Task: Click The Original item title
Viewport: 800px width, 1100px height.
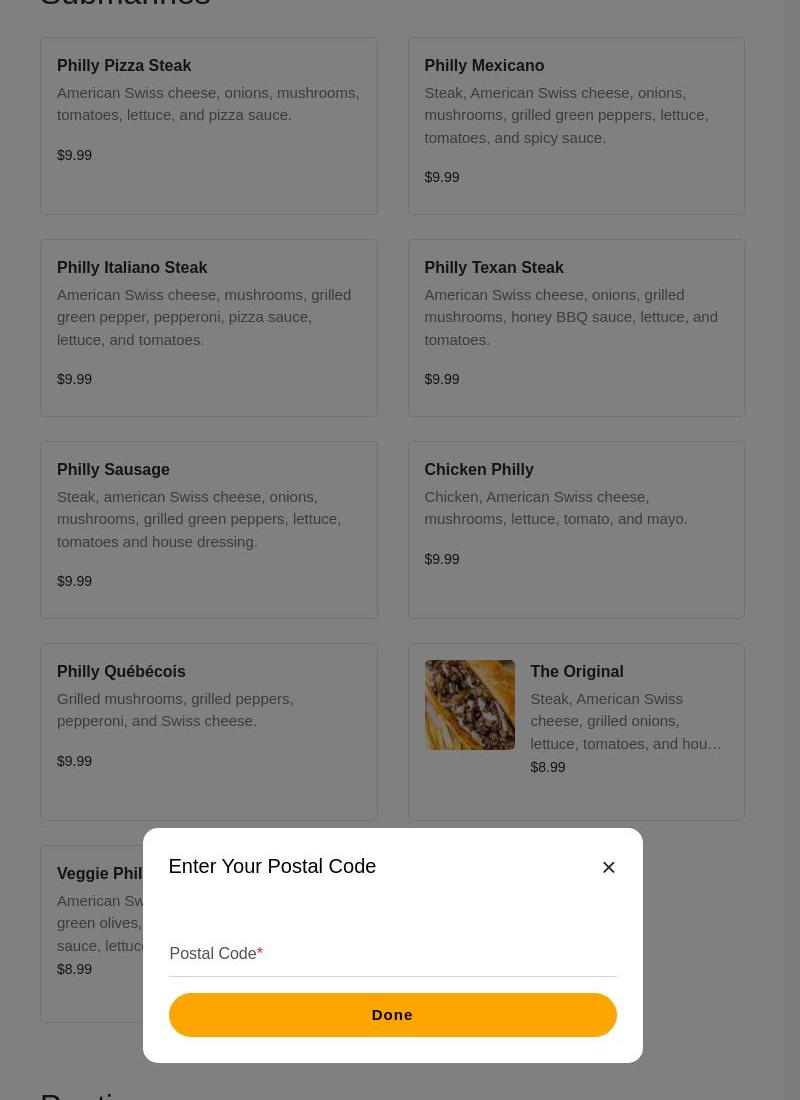Action: 577,672
